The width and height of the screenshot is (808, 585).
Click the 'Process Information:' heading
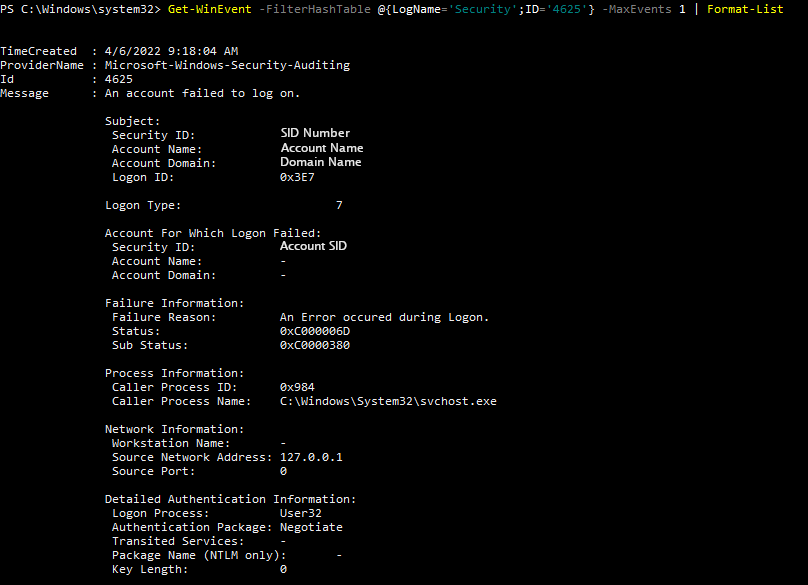[174, 373]
